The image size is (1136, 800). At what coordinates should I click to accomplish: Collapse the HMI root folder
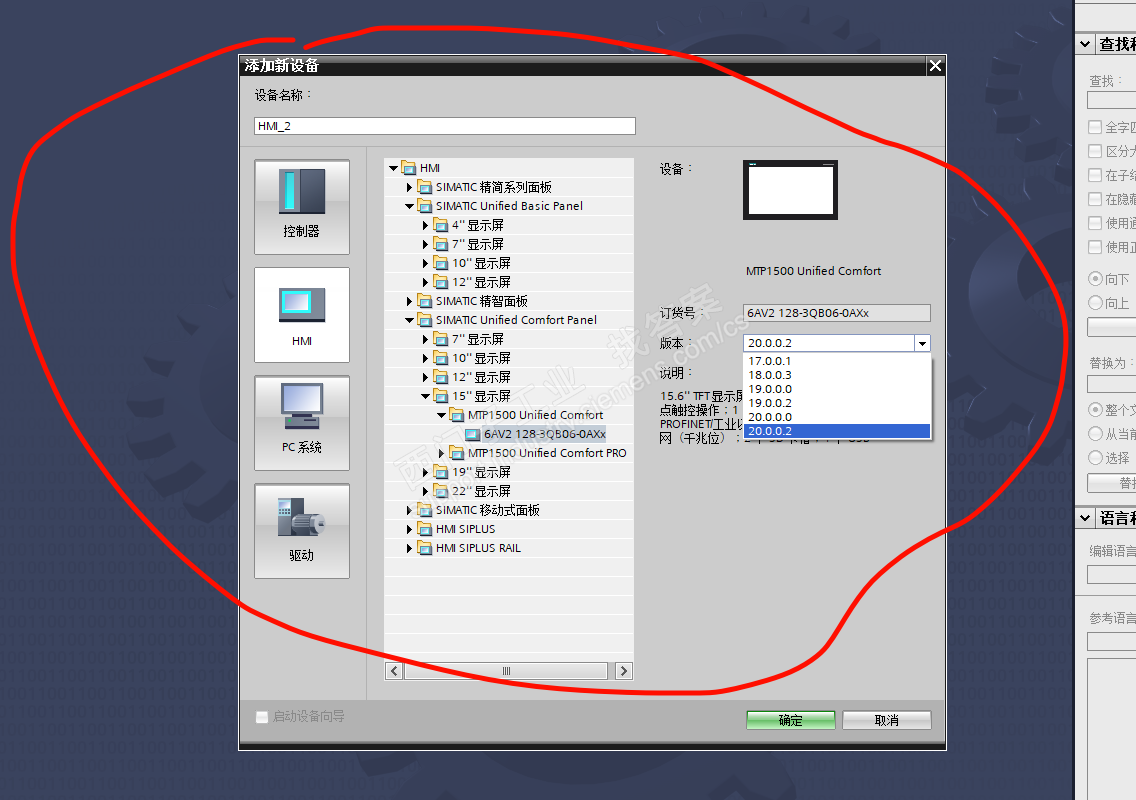pos(393,168)
